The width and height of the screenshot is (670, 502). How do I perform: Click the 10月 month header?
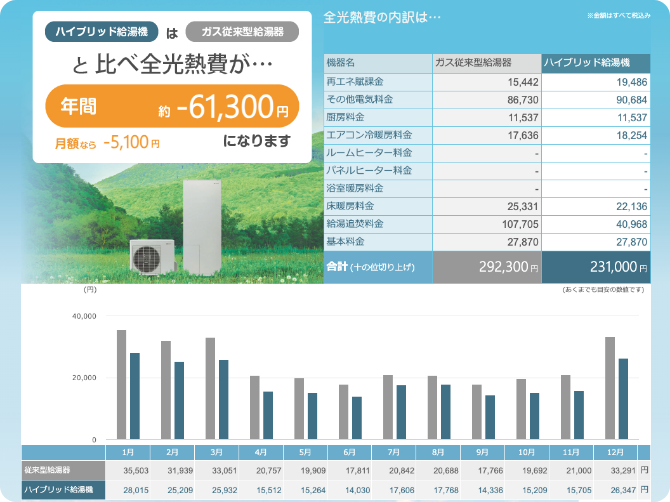pos(527,452)
